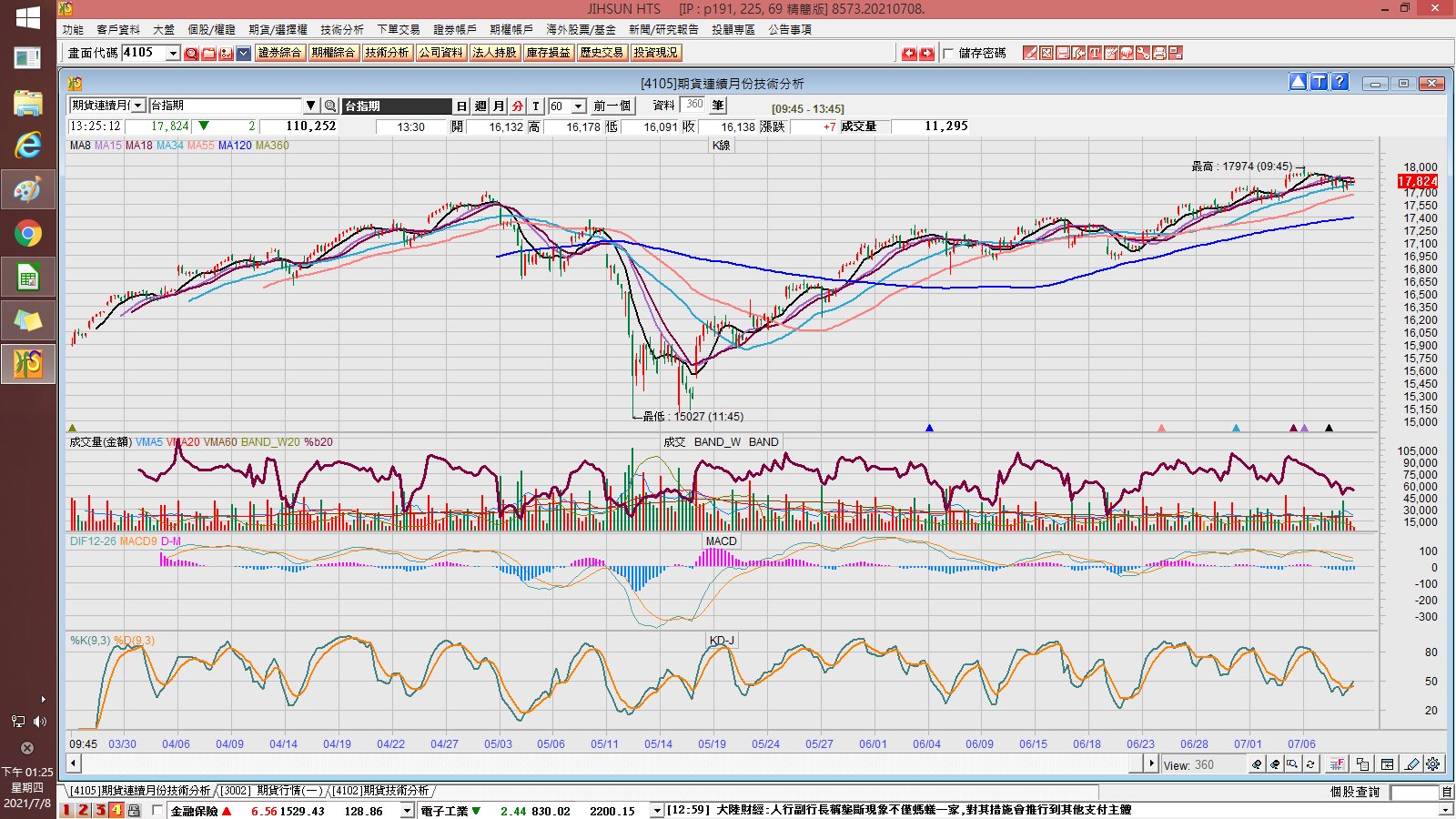Click the 前一個 button
This screenshot has height=819, width=1456.
tap(612, 106)
